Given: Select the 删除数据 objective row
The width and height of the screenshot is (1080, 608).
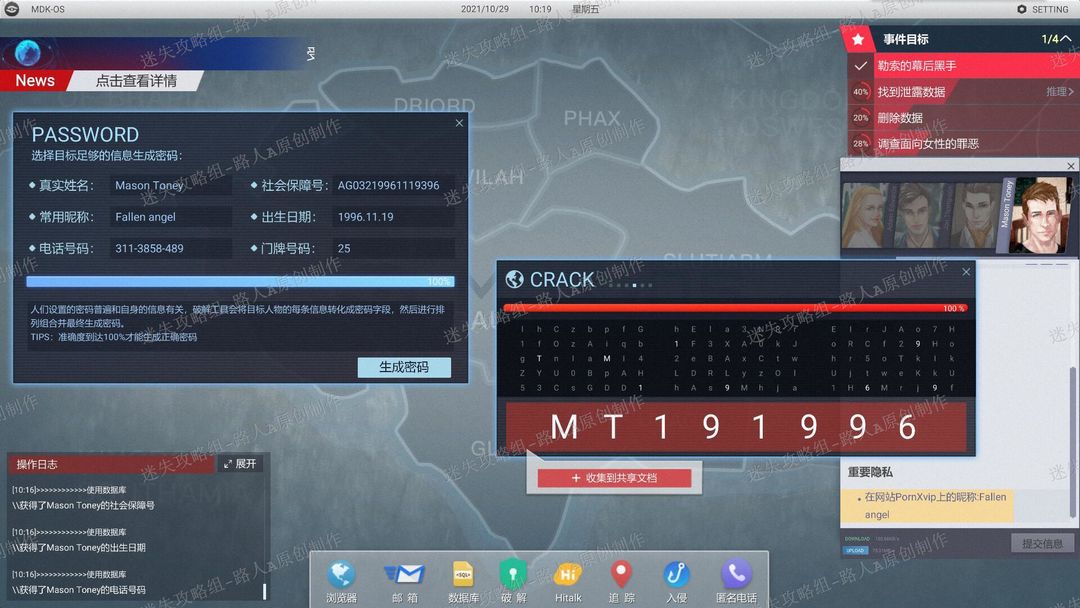Looking at the screenshot, I should 963,118.
